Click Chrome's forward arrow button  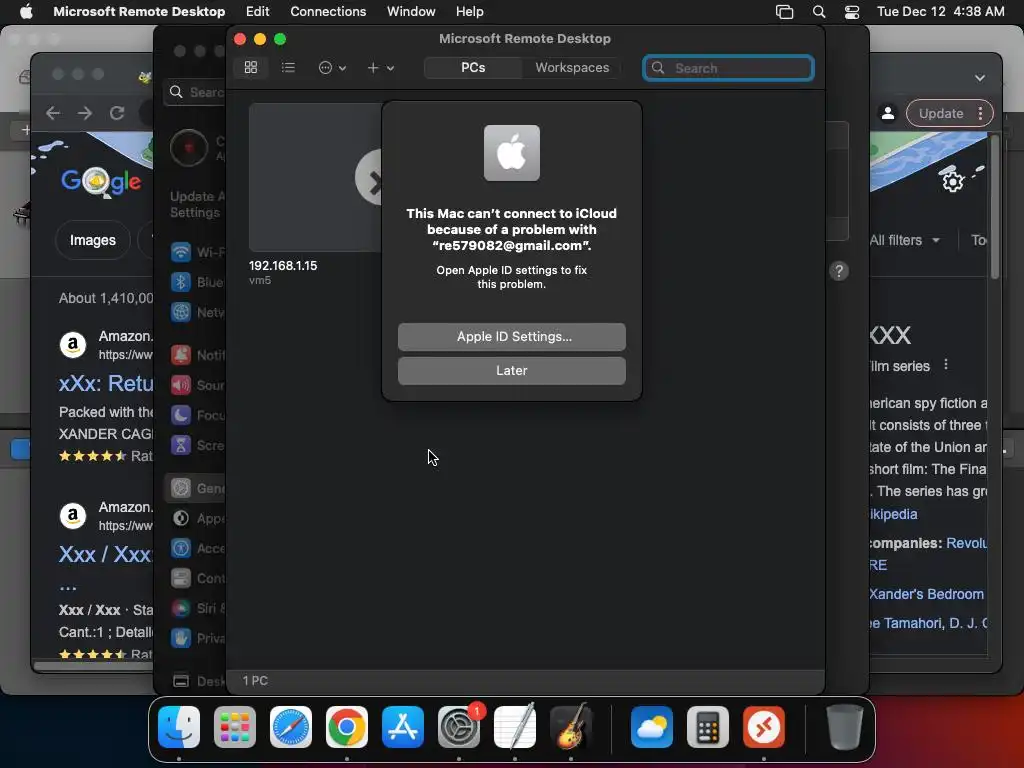85,113
